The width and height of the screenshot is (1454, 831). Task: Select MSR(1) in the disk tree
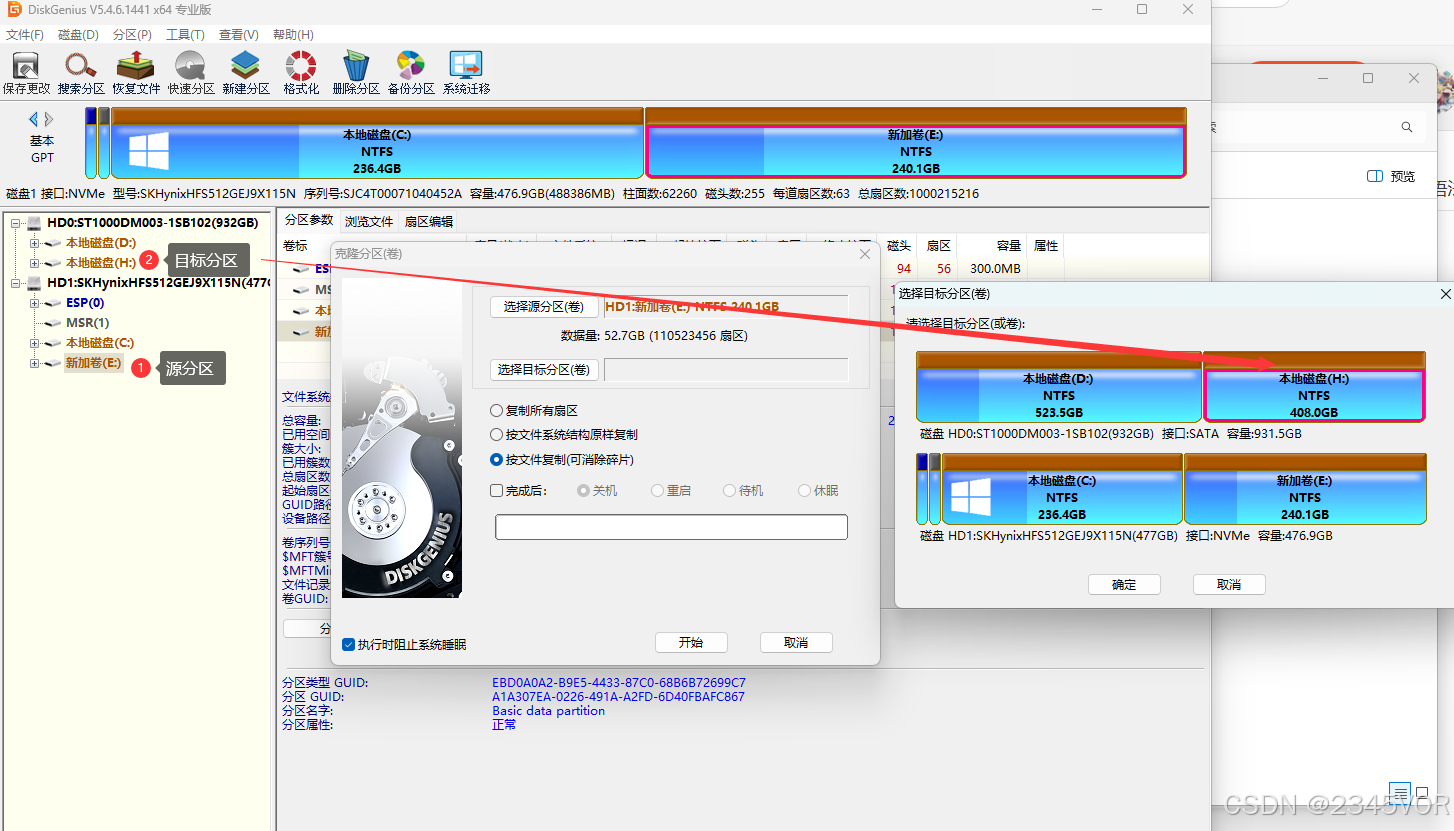87,323
